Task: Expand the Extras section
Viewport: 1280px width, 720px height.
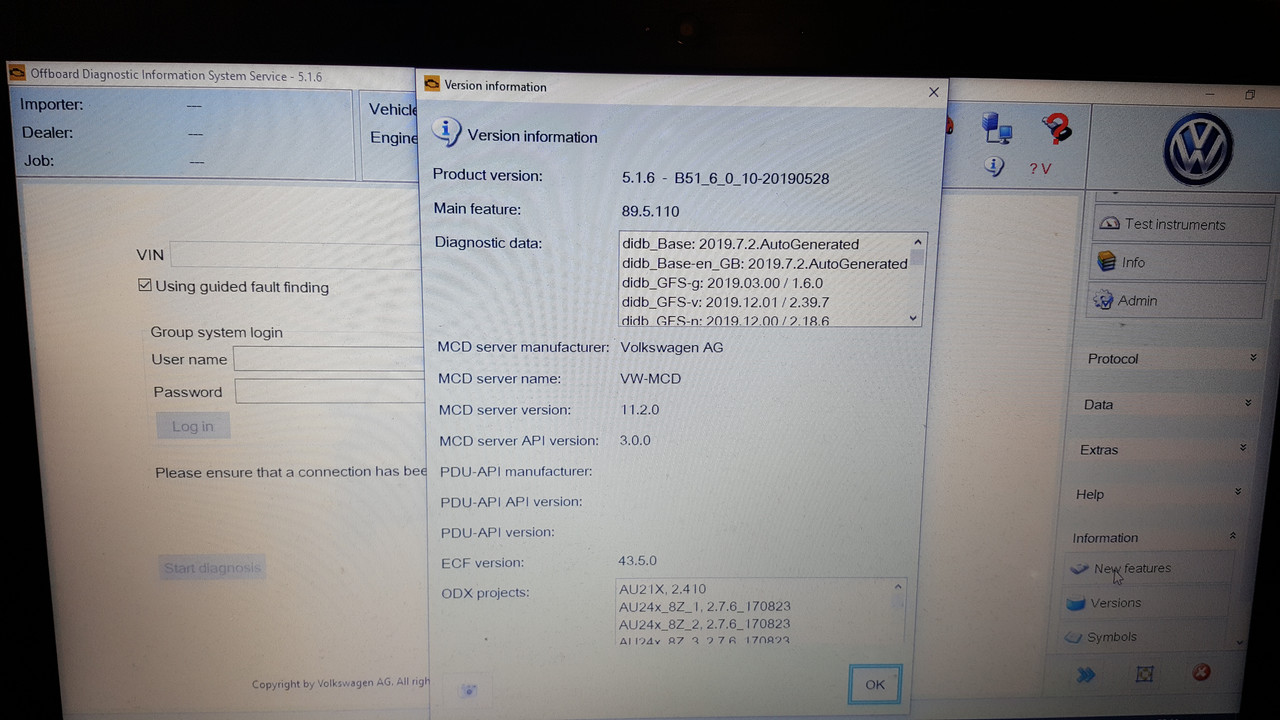Action: 1164,449
